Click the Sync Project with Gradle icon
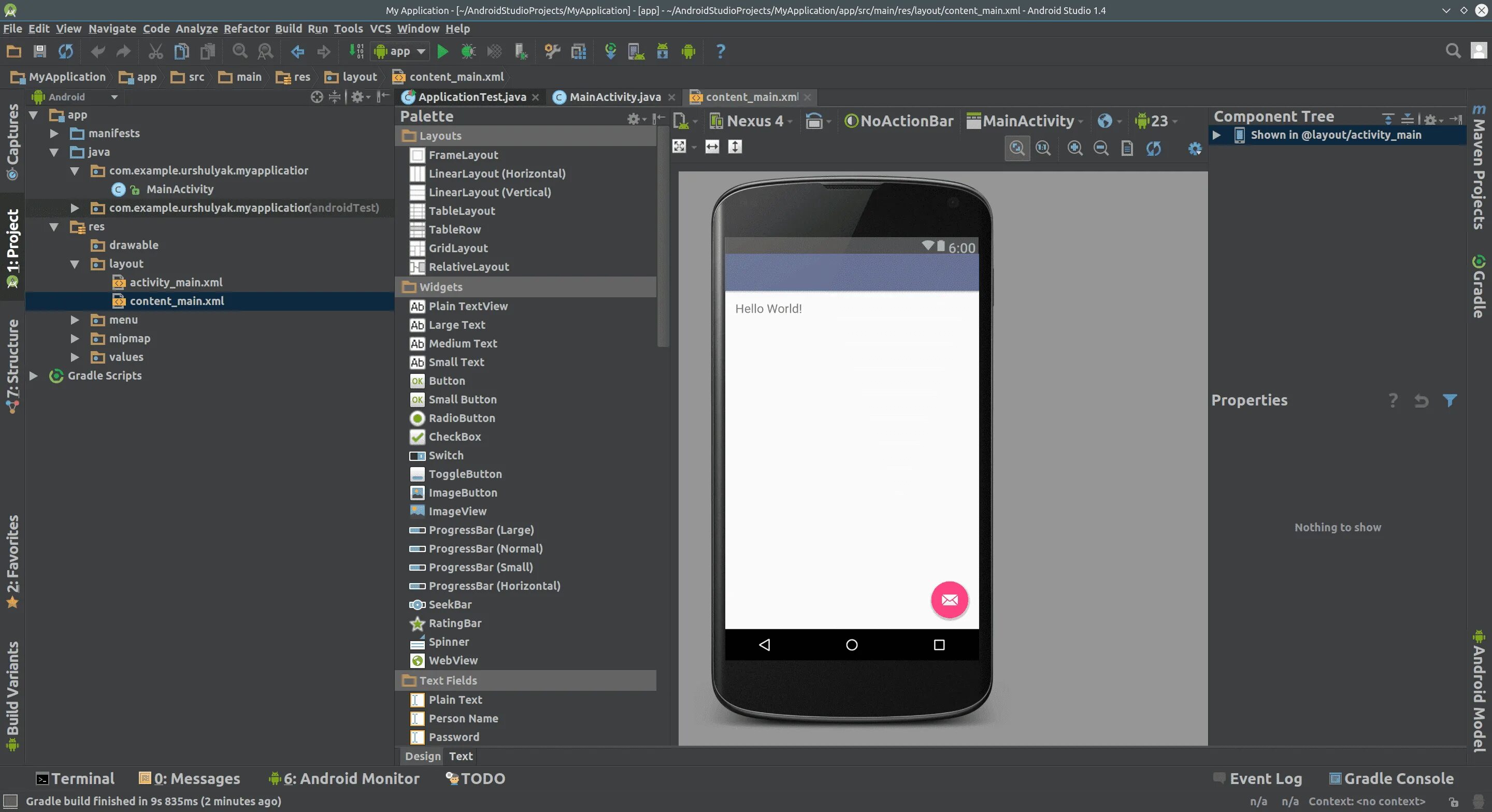 click(609, 50)
